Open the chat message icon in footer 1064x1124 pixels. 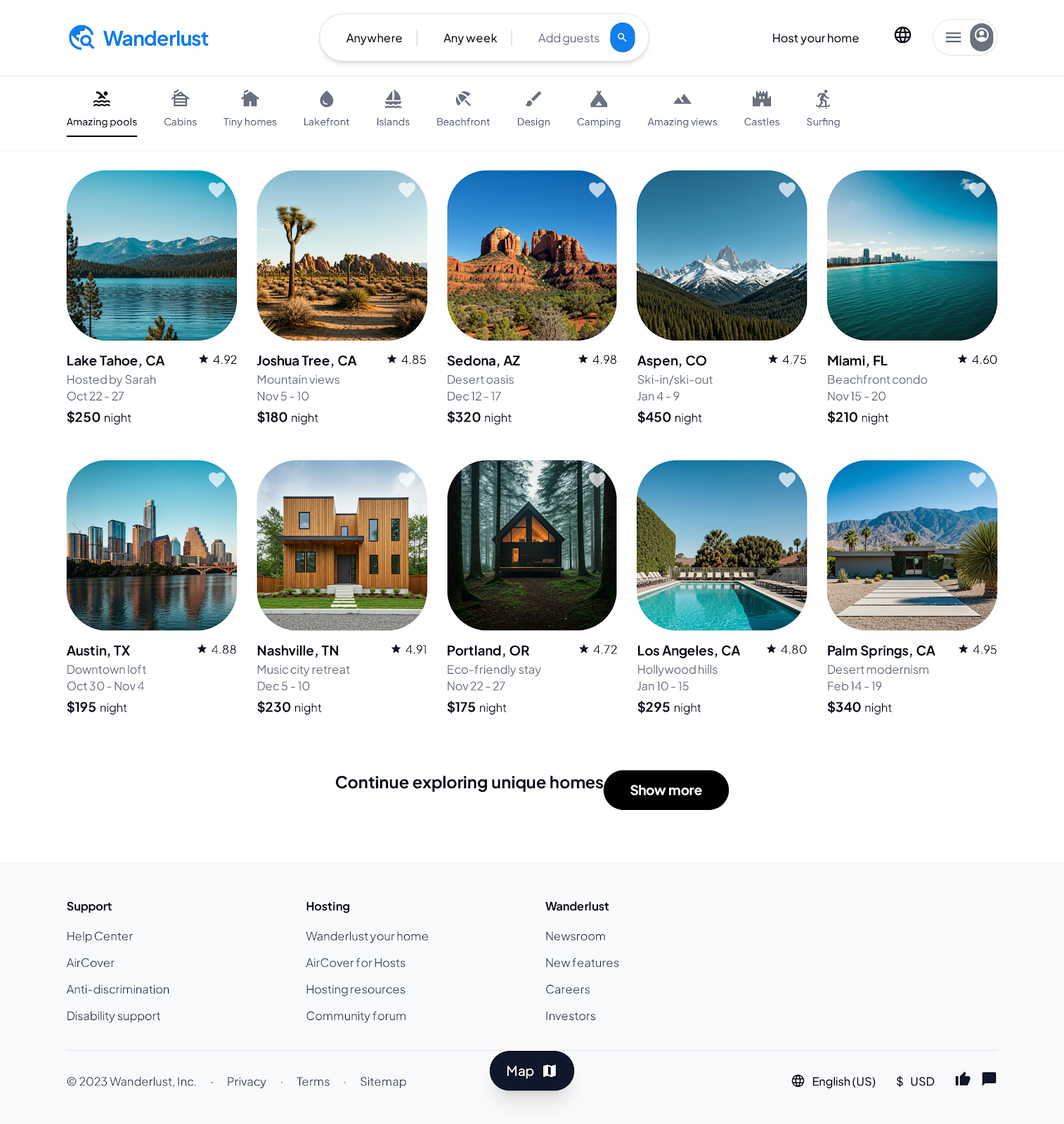(x=989, y=1079)
